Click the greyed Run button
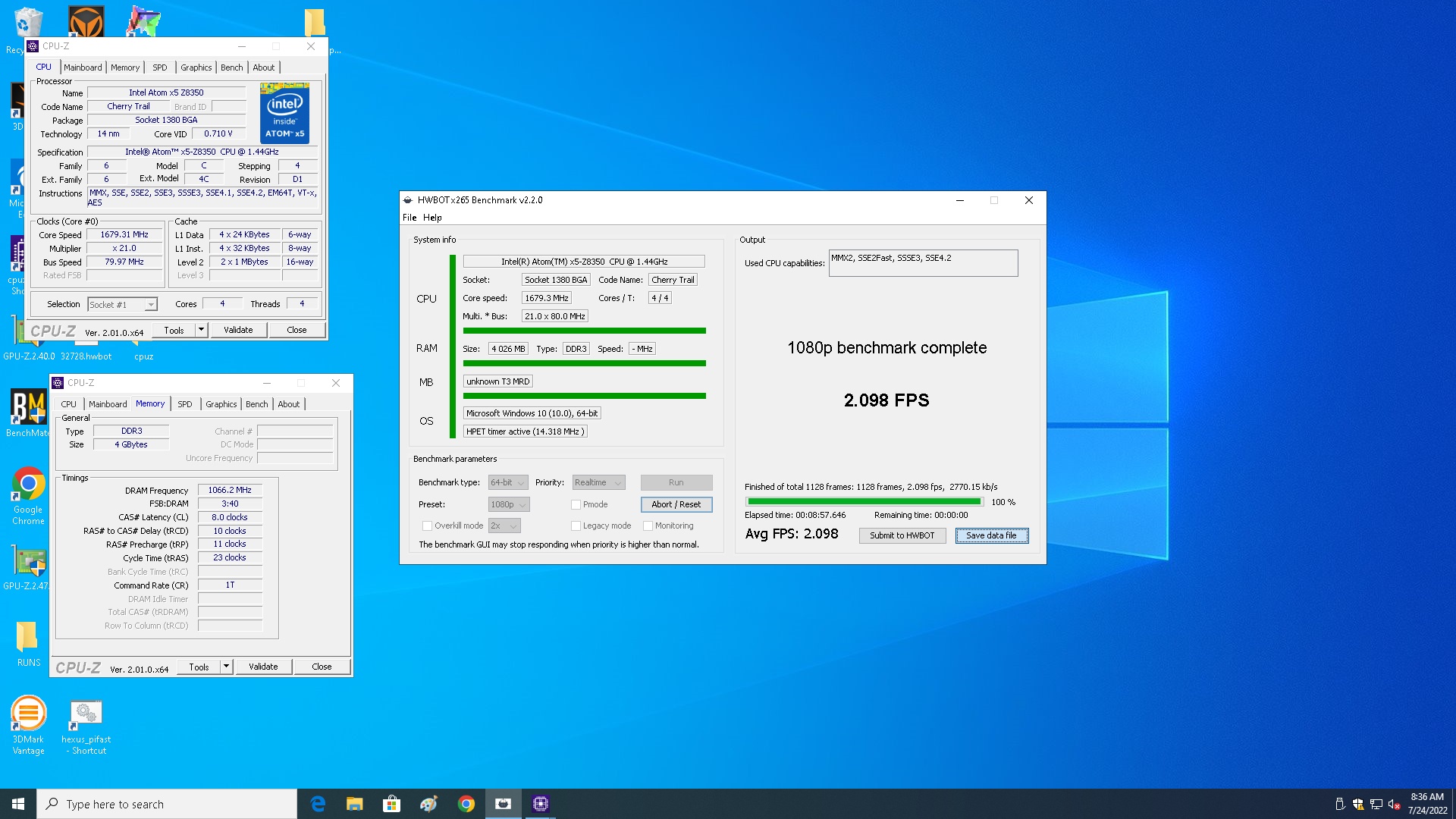The image size is (1456, 819). click(x=676, y=482)
